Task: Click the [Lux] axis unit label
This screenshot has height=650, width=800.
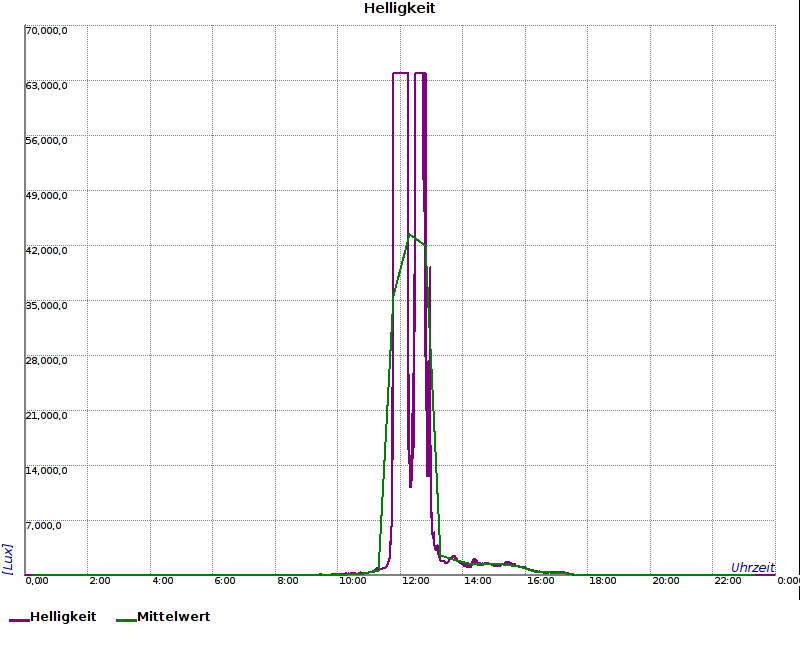Action: [x=8, y=559]
